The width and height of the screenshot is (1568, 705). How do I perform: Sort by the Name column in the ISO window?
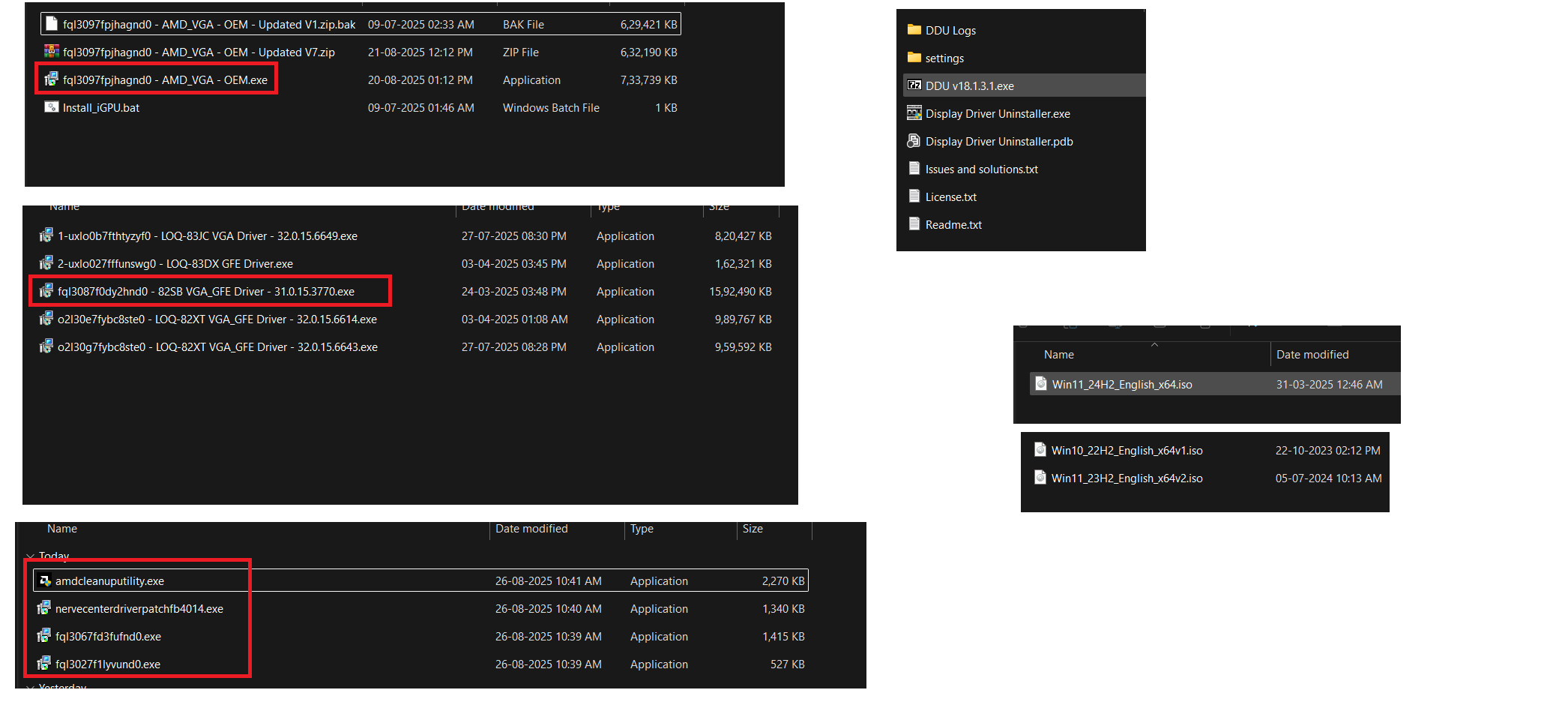pos(1058,354)
